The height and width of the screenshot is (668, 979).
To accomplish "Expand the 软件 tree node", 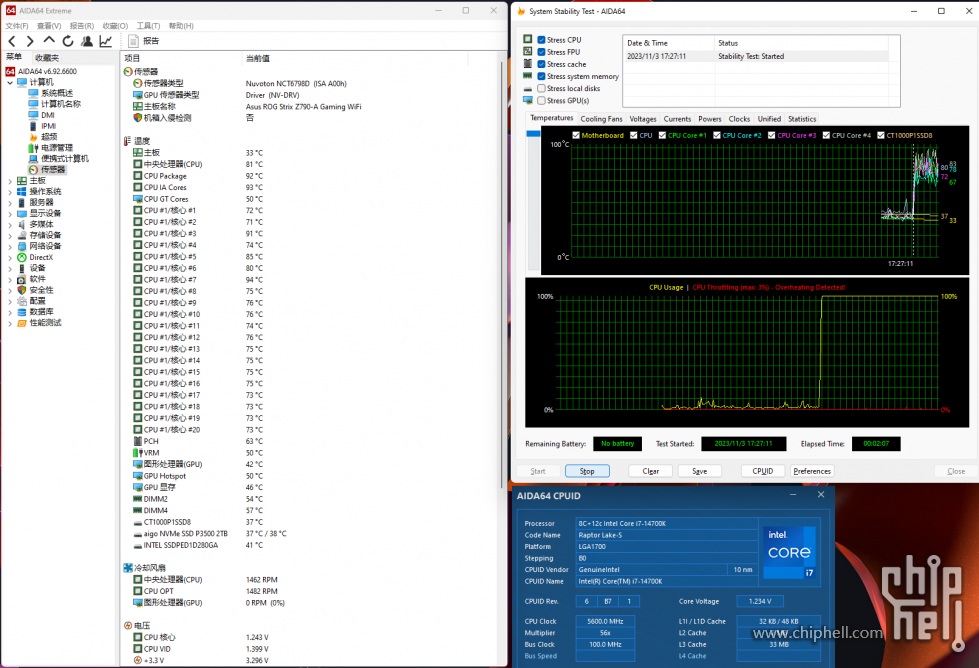I will point(10,279).
